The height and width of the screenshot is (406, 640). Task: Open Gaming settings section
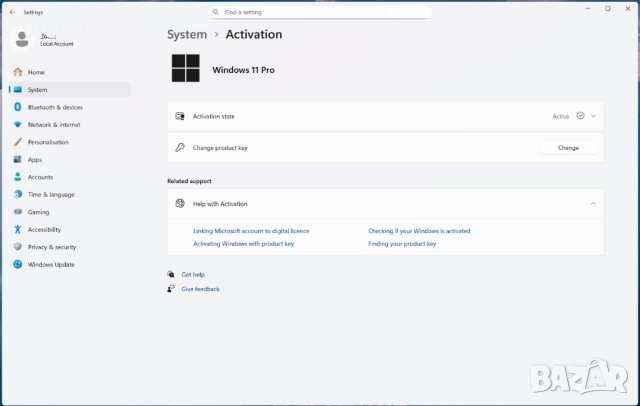(38, 212)
